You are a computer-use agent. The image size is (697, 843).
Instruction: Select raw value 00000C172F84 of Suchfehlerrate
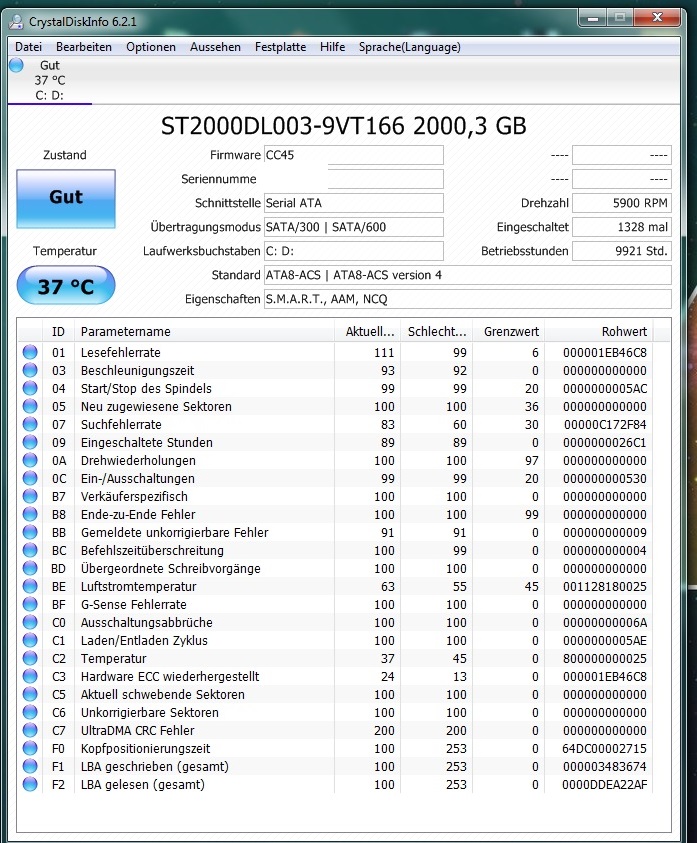(x=604, y=425)
